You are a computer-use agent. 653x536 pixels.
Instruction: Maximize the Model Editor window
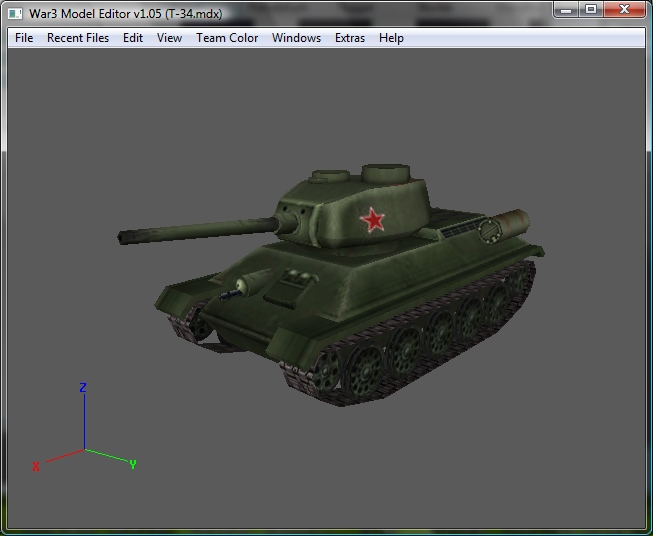(591, 10)
